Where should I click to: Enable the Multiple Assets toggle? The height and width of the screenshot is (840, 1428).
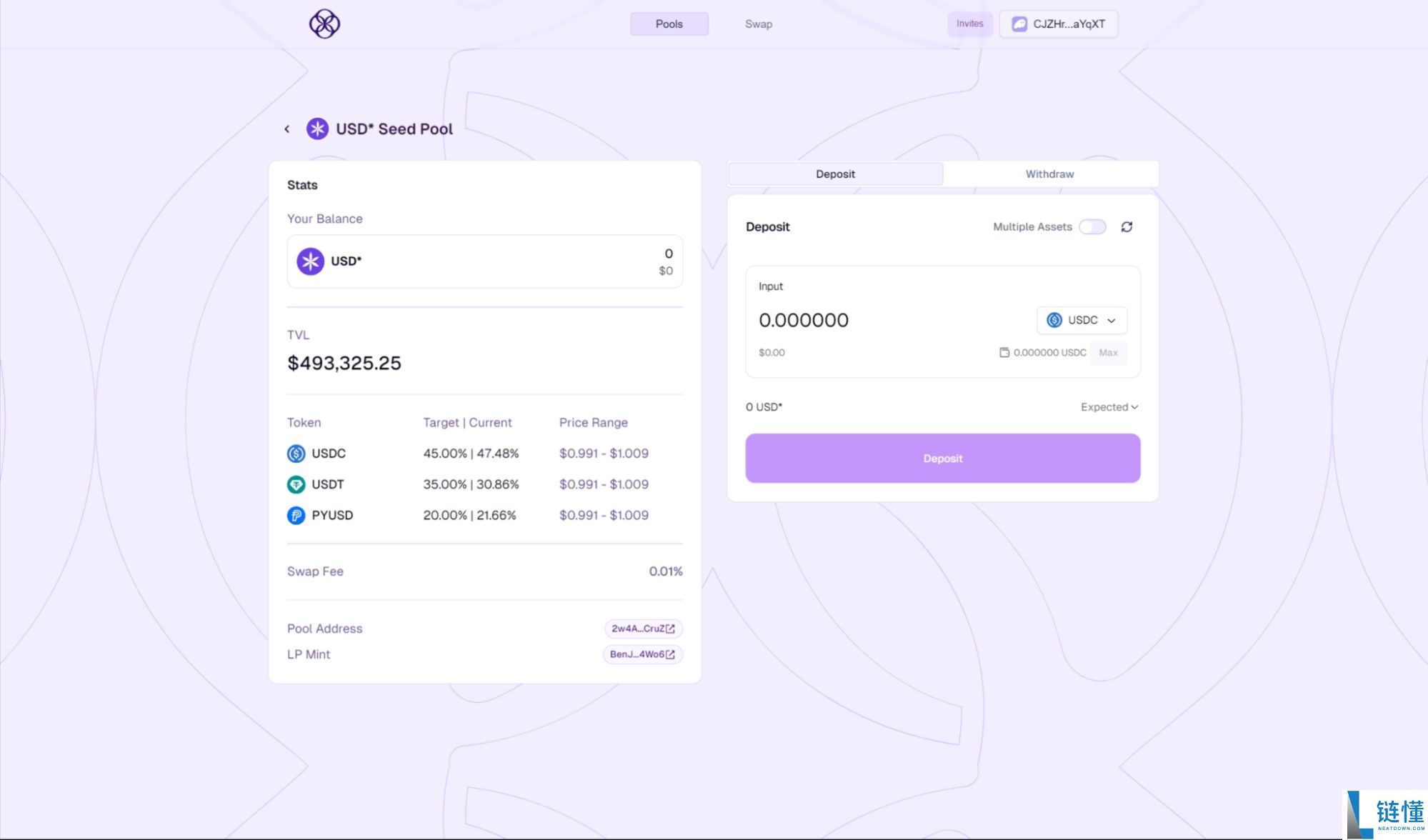coord(1092,227)
